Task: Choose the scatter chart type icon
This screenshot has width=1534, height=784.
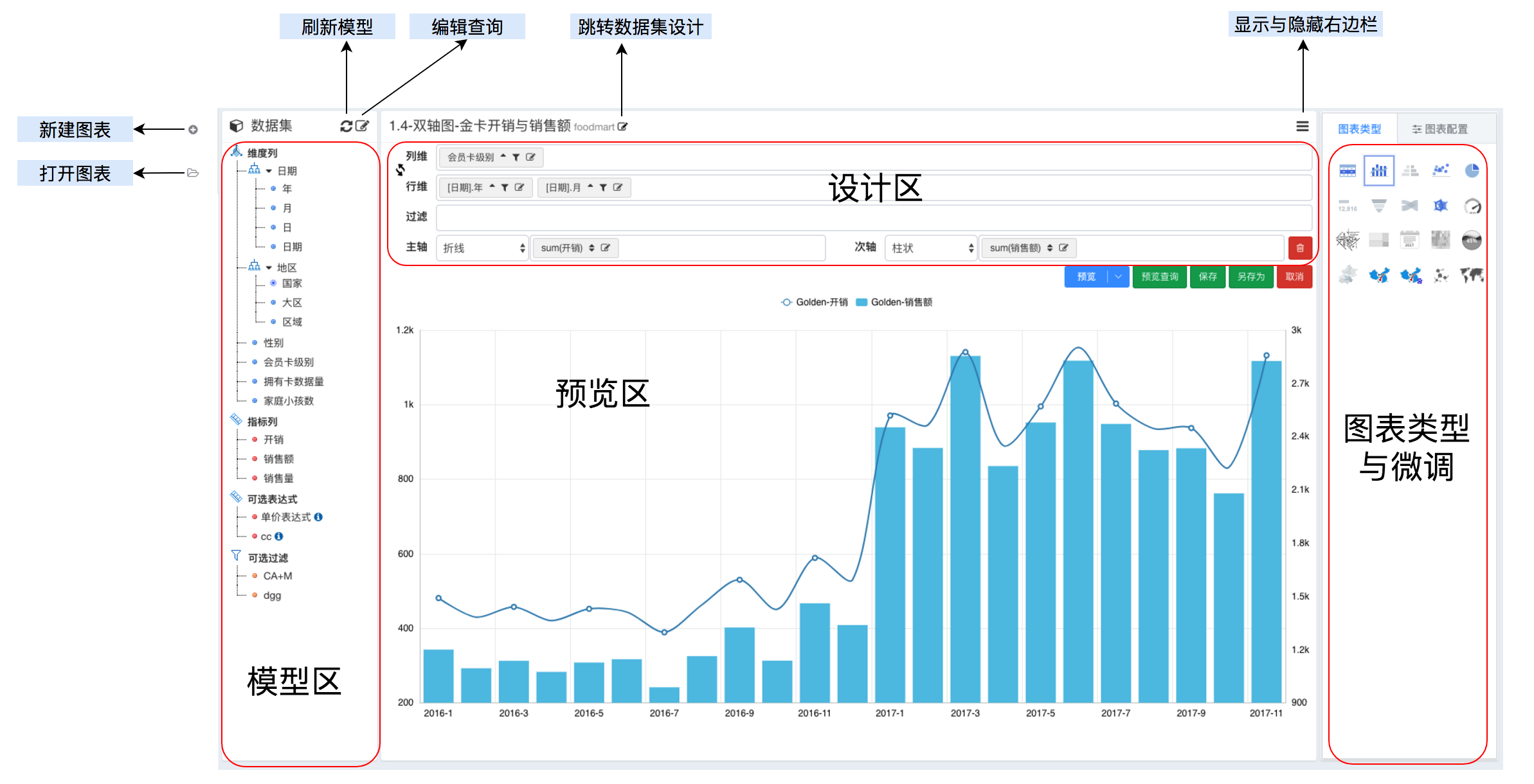Action: (x=1441, y=170)
